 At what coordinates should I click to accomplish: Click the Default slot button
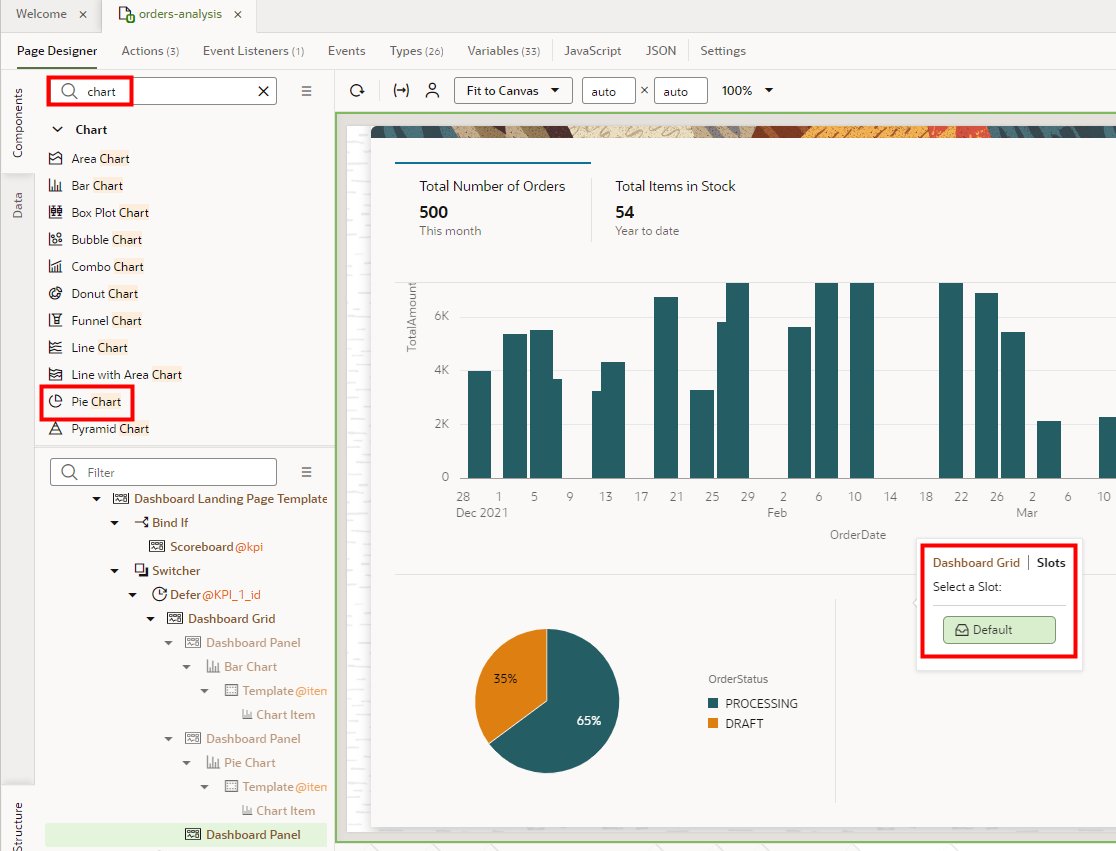coord(997,630)
